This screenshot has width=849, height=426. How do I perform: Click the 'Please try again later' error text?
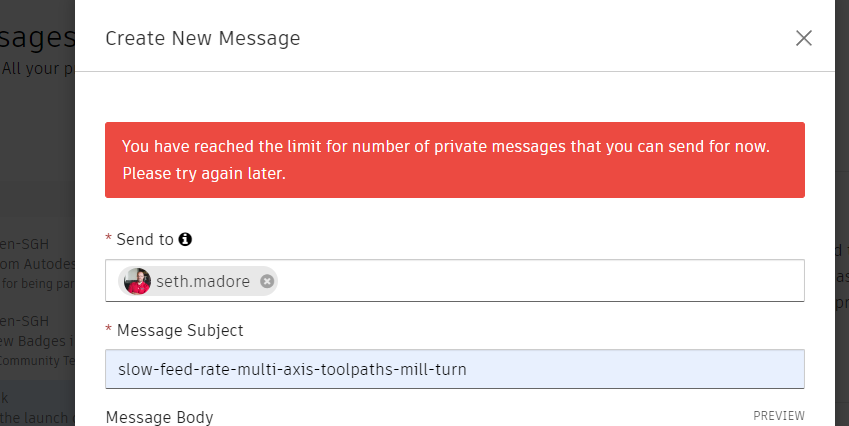click(x=204, y=173)
